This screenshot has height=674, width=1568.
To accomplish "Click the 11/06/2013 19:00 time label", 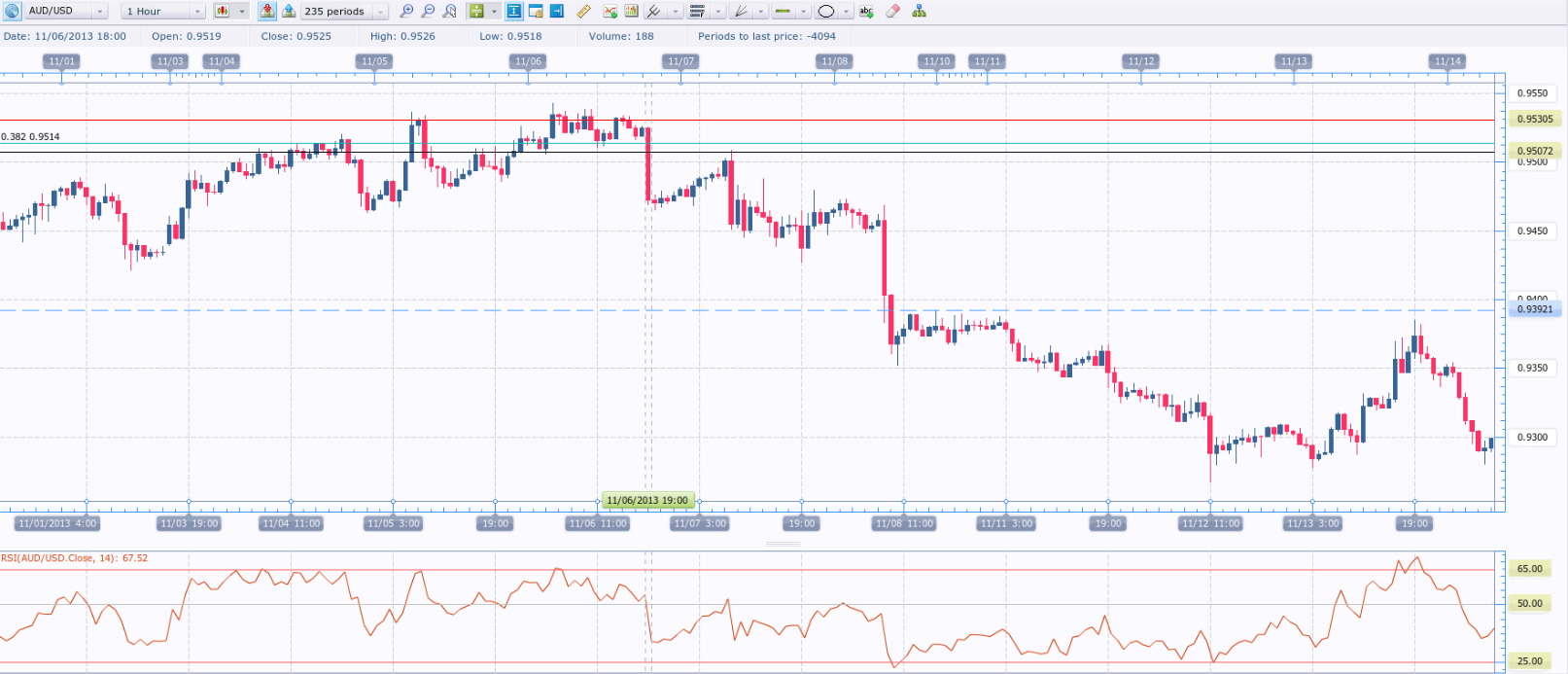I will (647, 501).
